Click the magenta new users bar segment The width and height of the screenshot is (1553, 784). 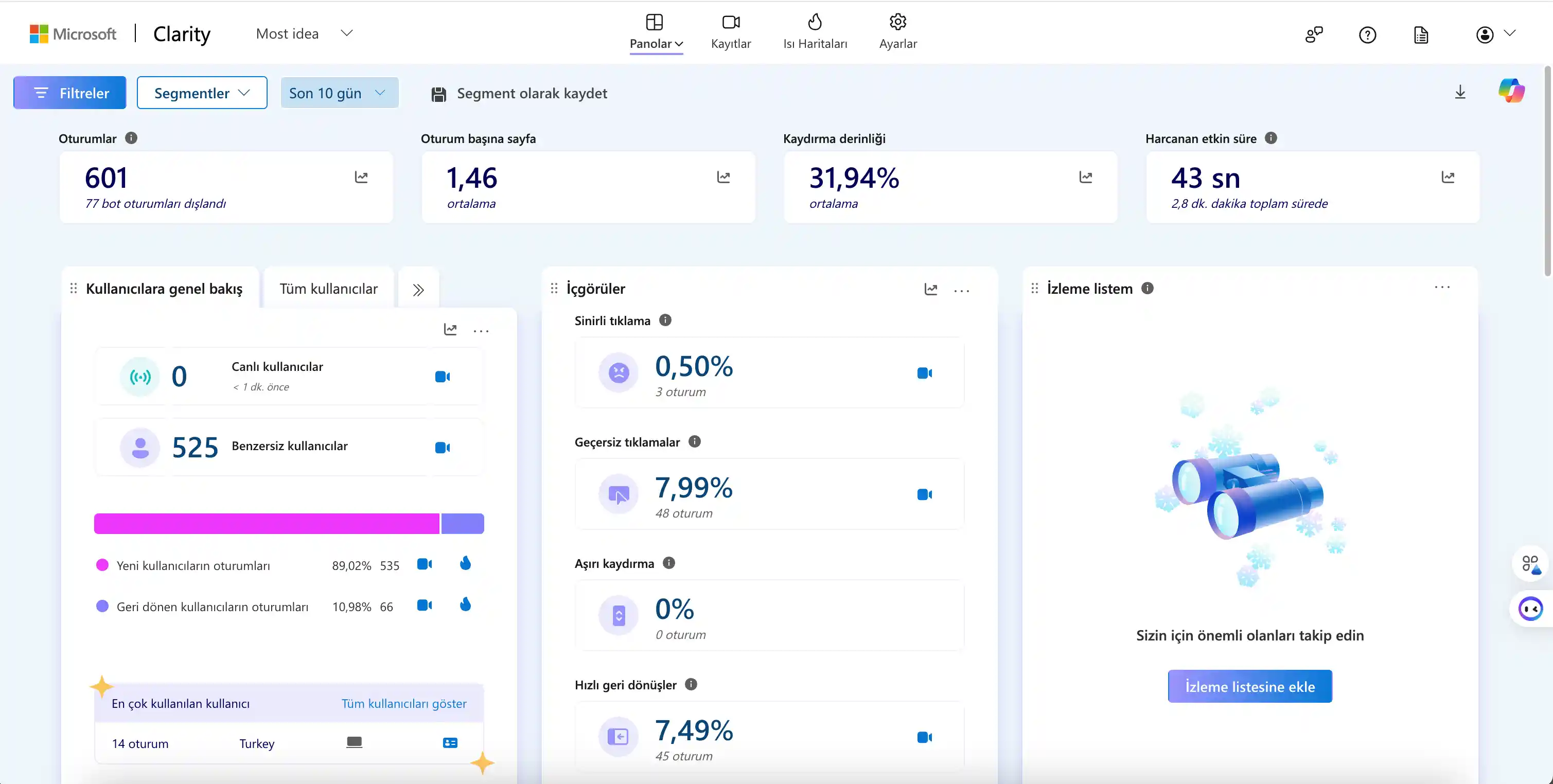(x=267, y=524)
